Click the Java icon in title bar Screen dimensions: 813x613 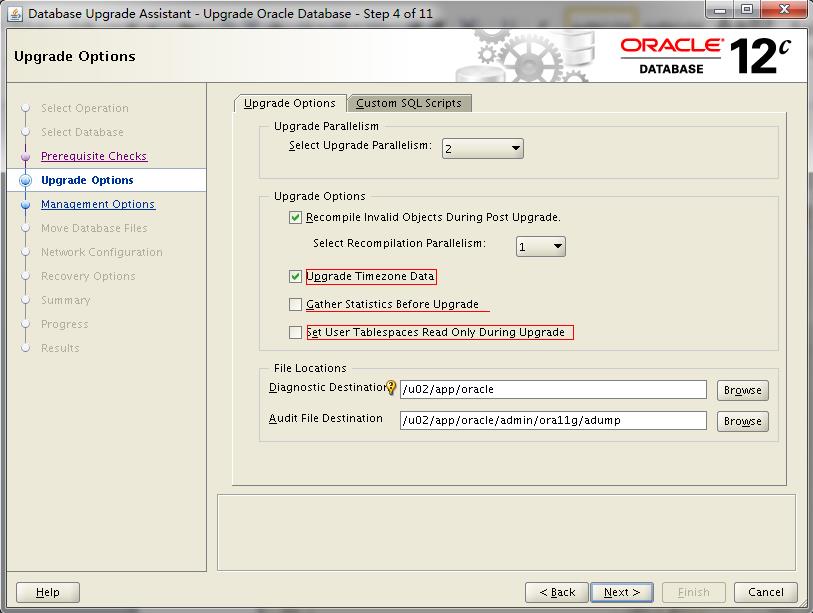point(15,13)
